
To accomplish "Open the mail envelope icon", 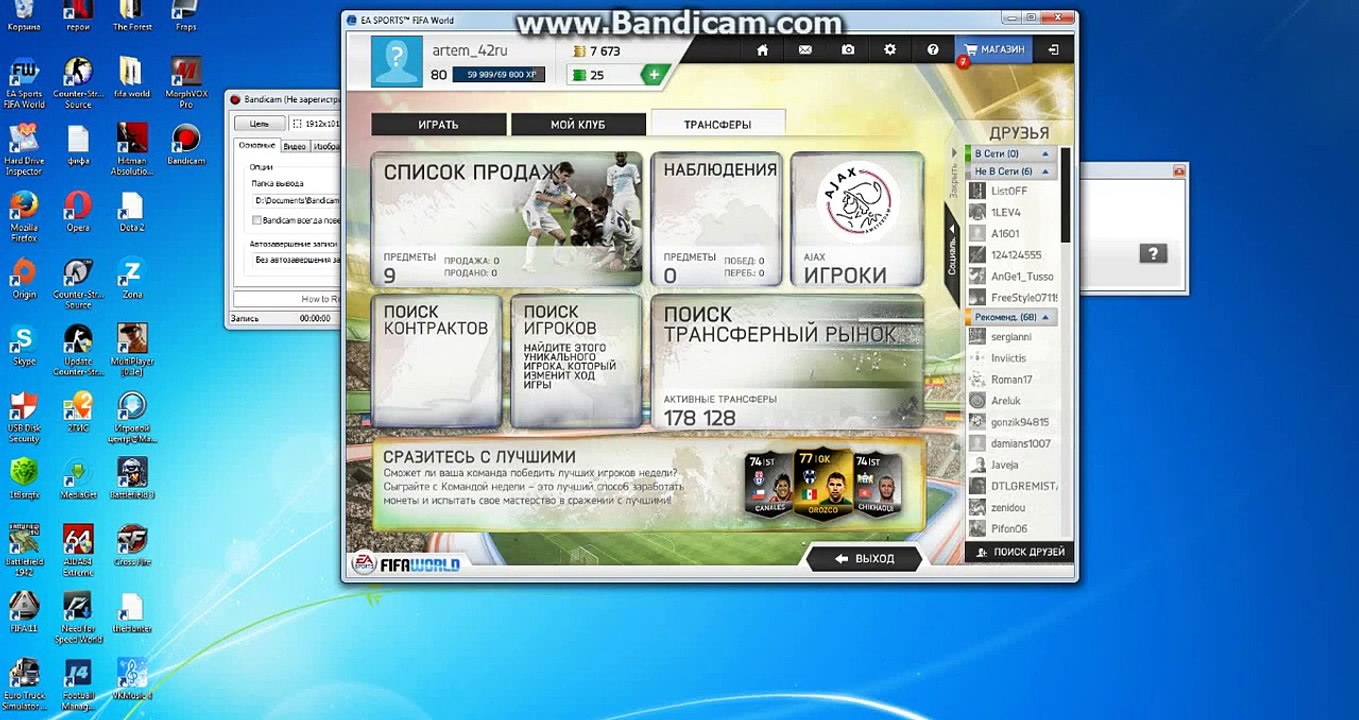I will tap(805, 49).
